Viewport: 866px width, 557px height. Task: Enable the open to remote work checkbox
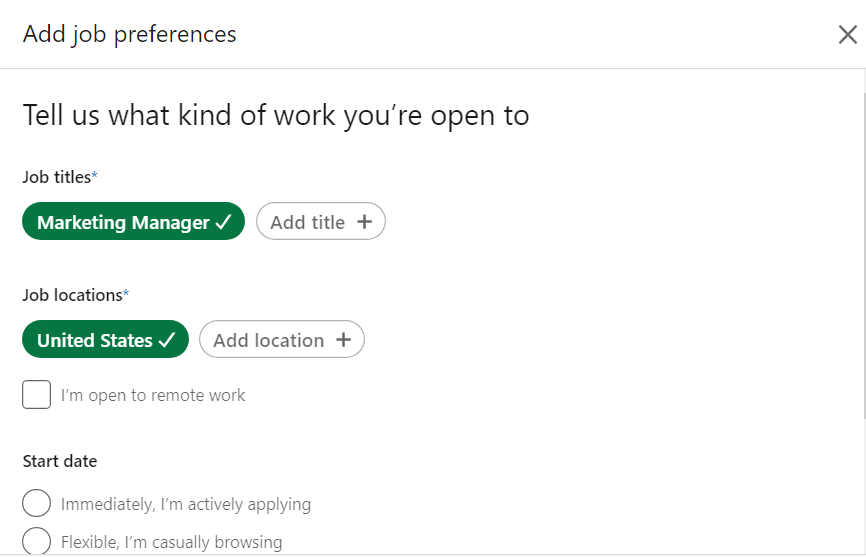tap(37, 395)
